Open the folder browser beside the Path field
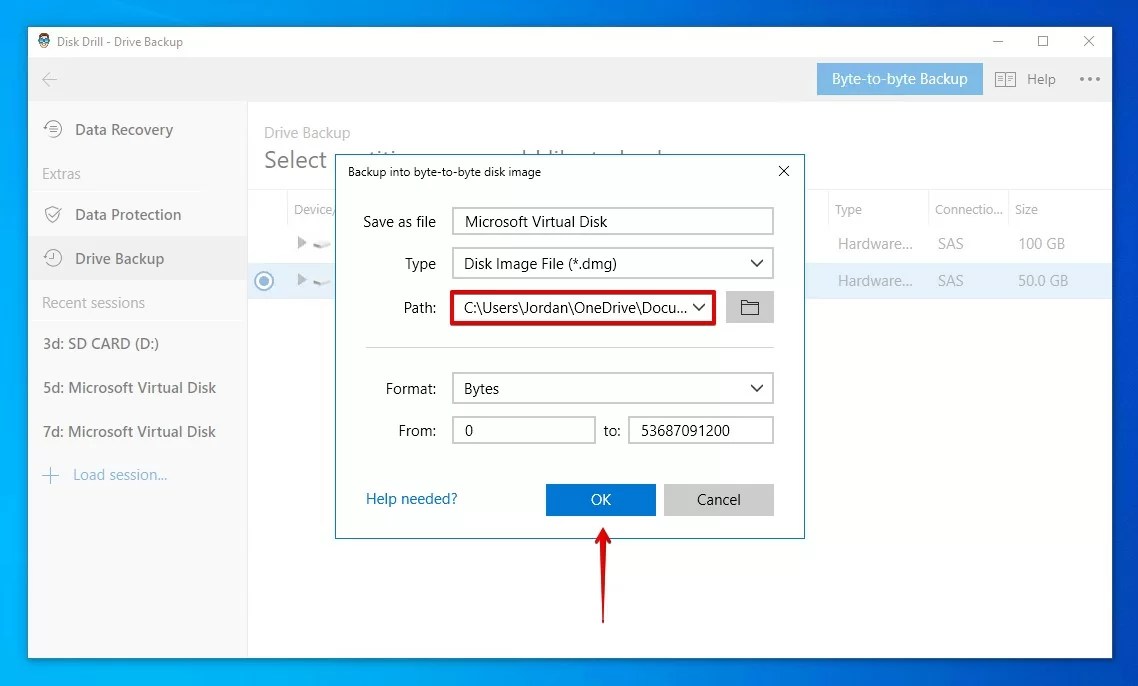 coord(749,307)
